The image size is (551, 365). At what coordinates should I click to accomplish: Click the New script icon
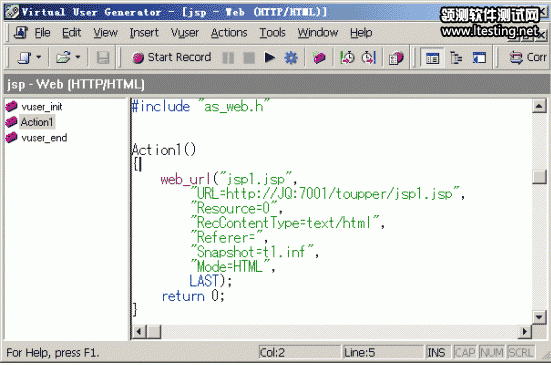pos(25,58)
